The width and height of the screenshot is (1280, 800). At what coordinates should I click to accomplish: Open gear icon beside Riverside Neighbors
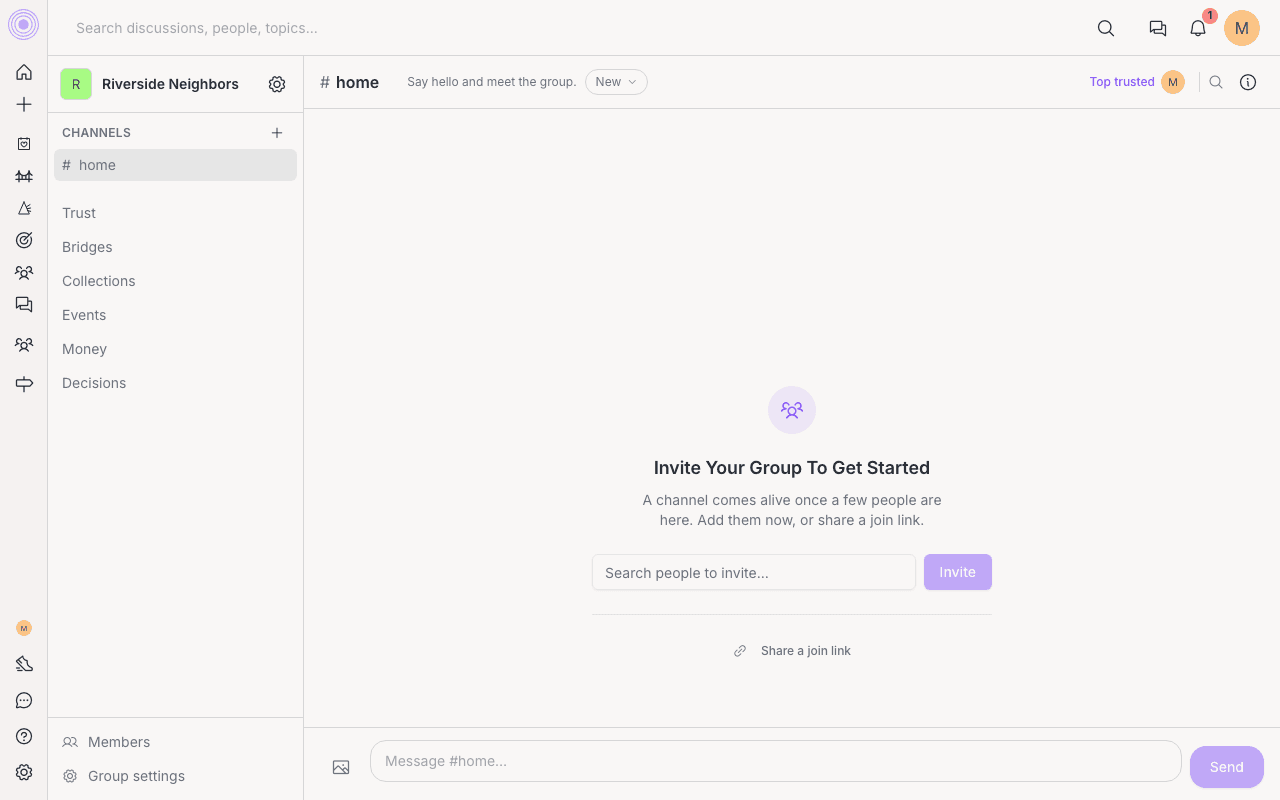tap(277, 84)
